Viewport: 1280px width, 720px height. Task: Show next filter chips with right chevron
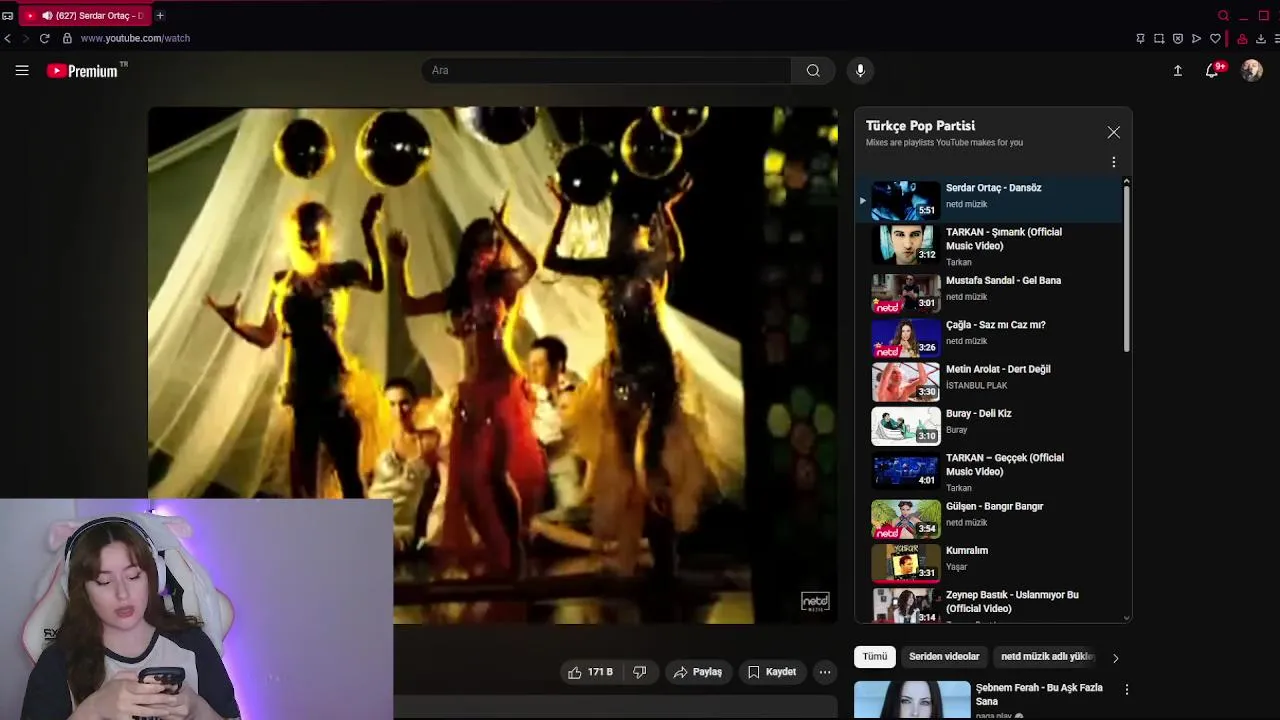(x=1116, y=657)
